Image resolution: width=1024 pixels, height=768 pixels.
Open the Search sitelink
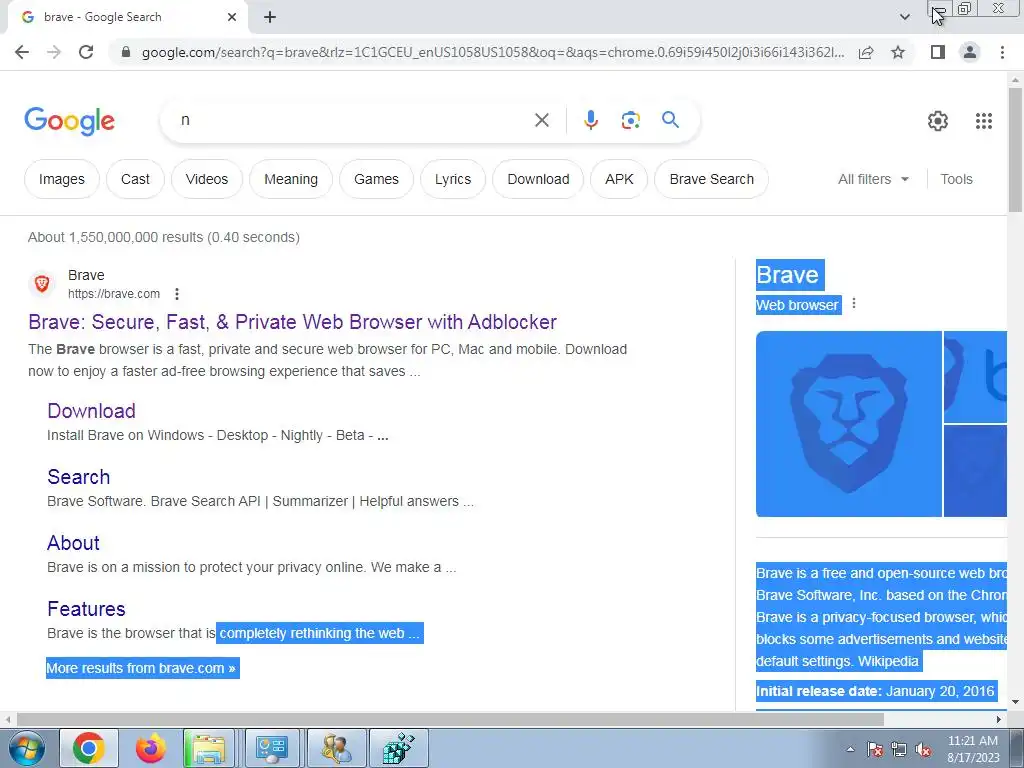[x=78, y=477]
